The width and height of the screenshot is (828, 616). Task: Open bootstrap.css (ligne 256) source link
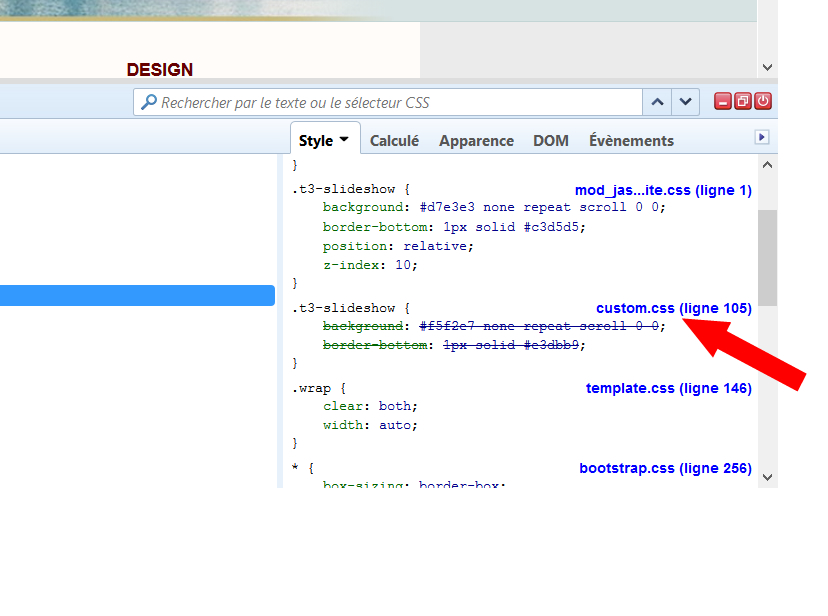(665, 468)
